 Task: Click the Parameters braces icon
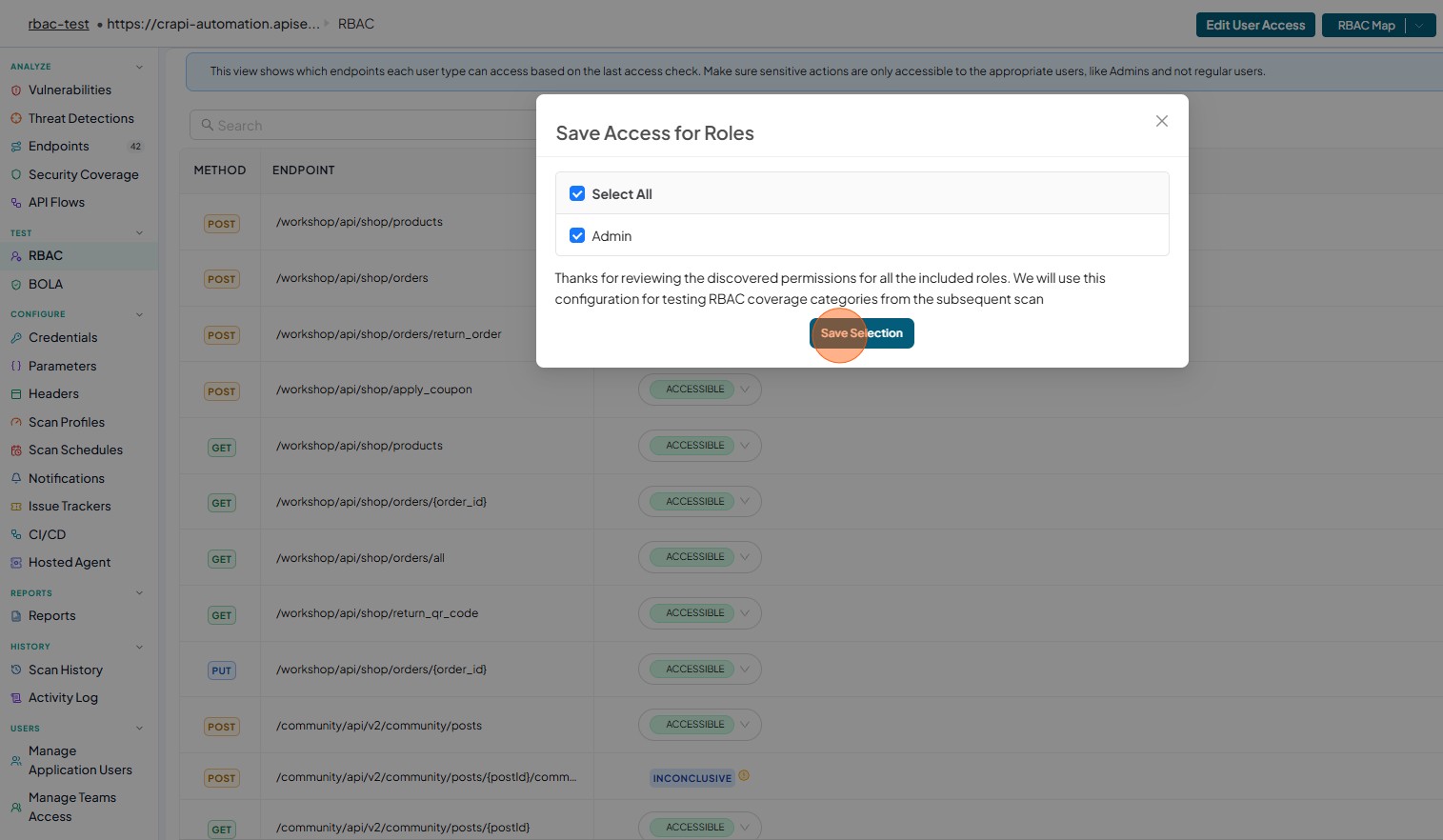click(16, 366)
